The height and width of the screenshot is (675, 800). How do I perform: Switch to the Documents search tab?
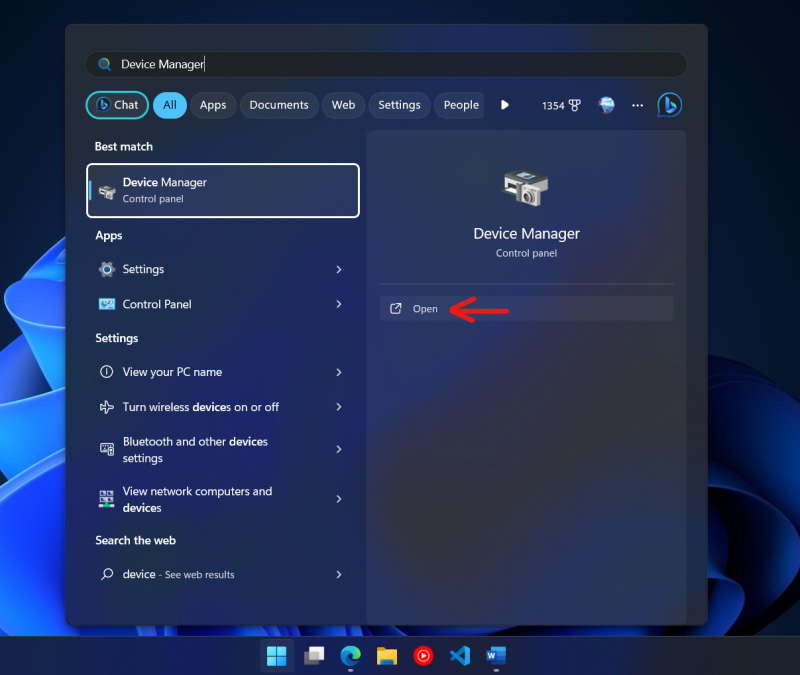279,105
